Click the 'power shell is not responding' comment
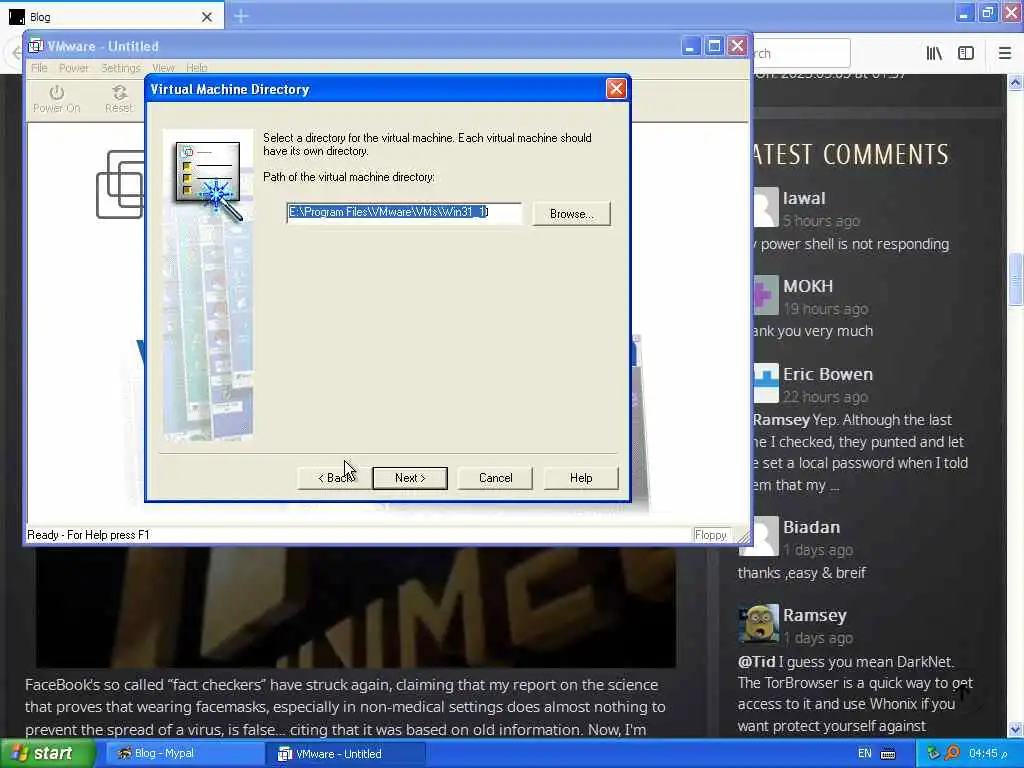Screen dimensions: 1024x768 (x=854, y=244)
